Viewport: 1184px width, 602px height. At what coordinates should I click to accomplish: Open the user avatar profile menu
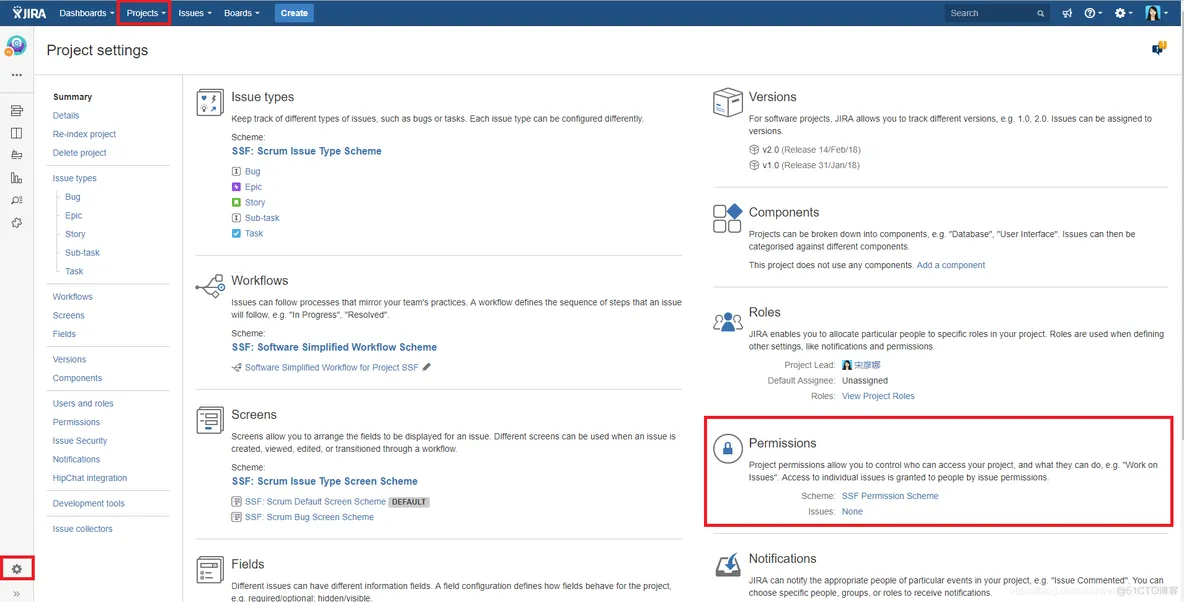[x=1156, y=13]
